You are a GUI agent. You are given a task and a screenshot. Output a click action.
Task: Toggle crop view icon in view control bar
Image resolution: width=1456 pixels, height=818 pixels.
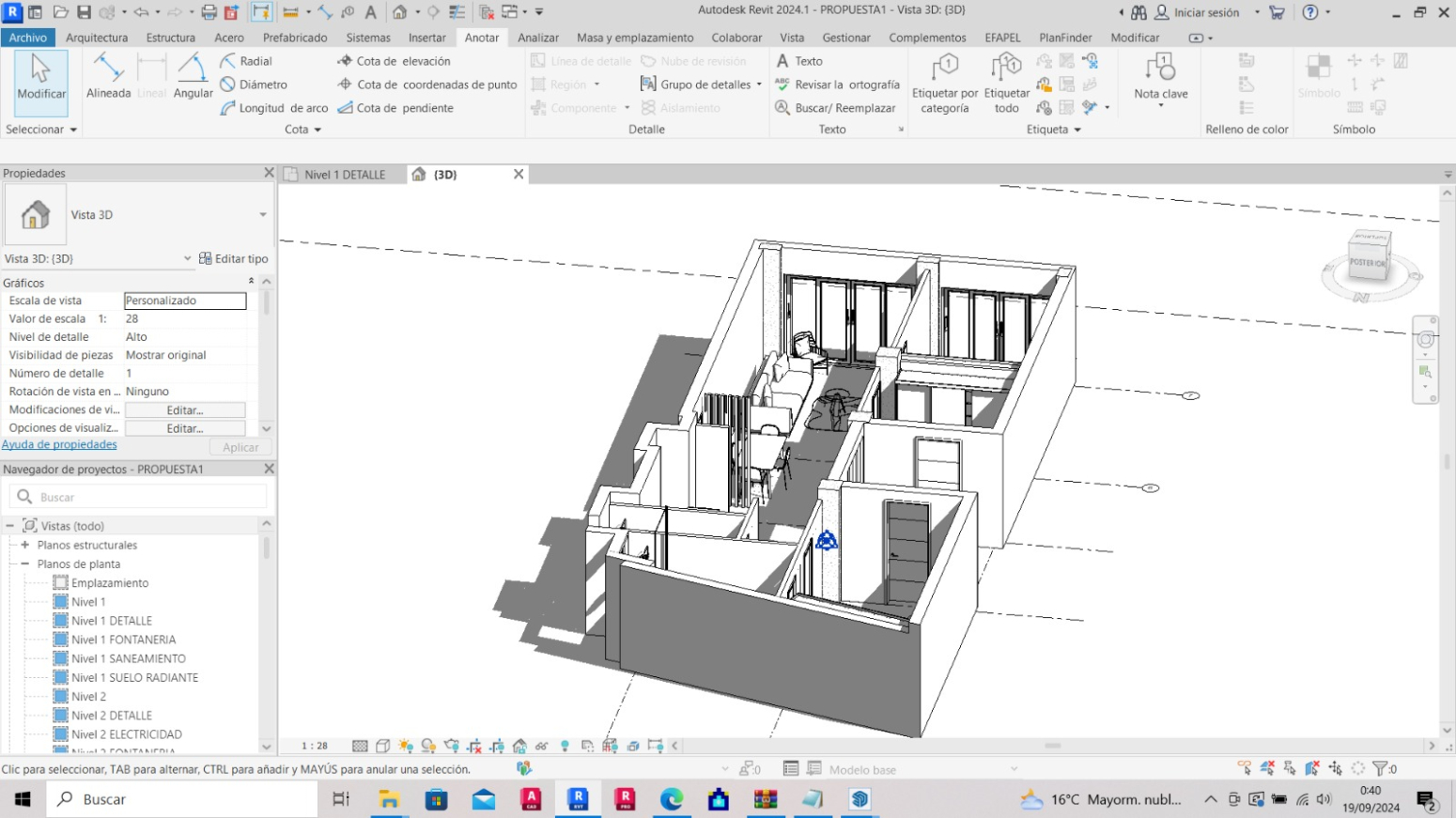pyautogui.click(x=474, y=746)
